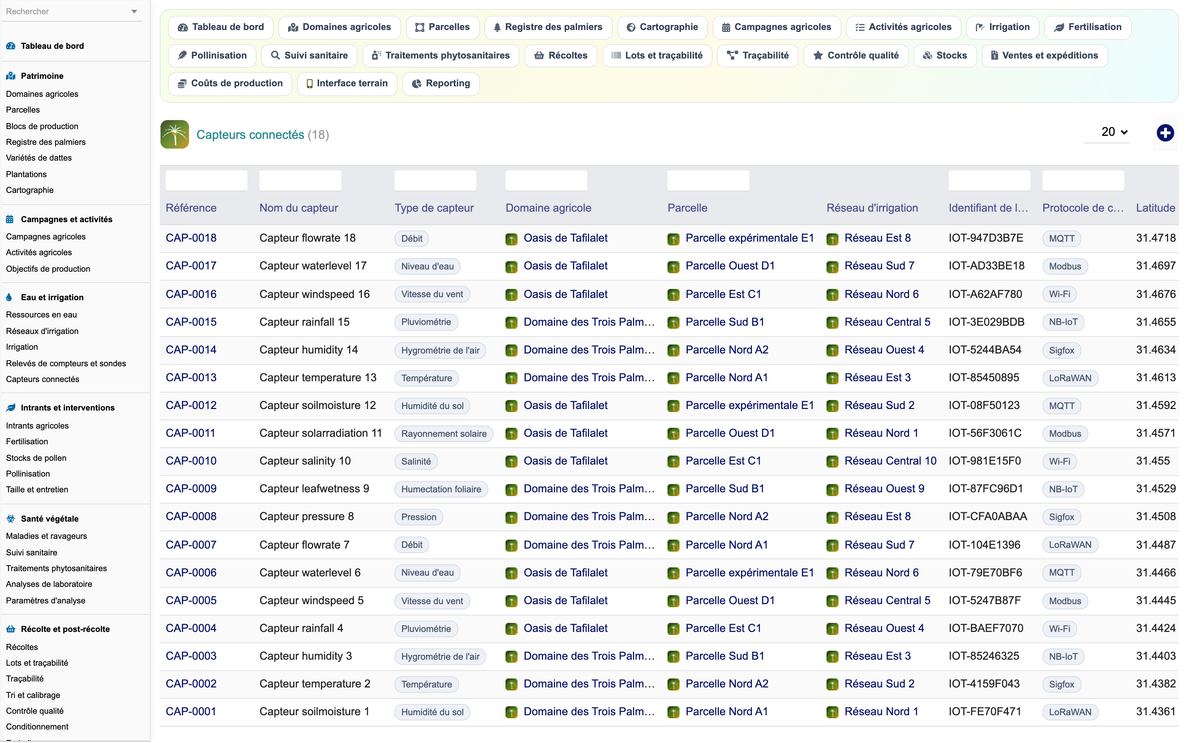Click the Pression type badge

(419, 517)
